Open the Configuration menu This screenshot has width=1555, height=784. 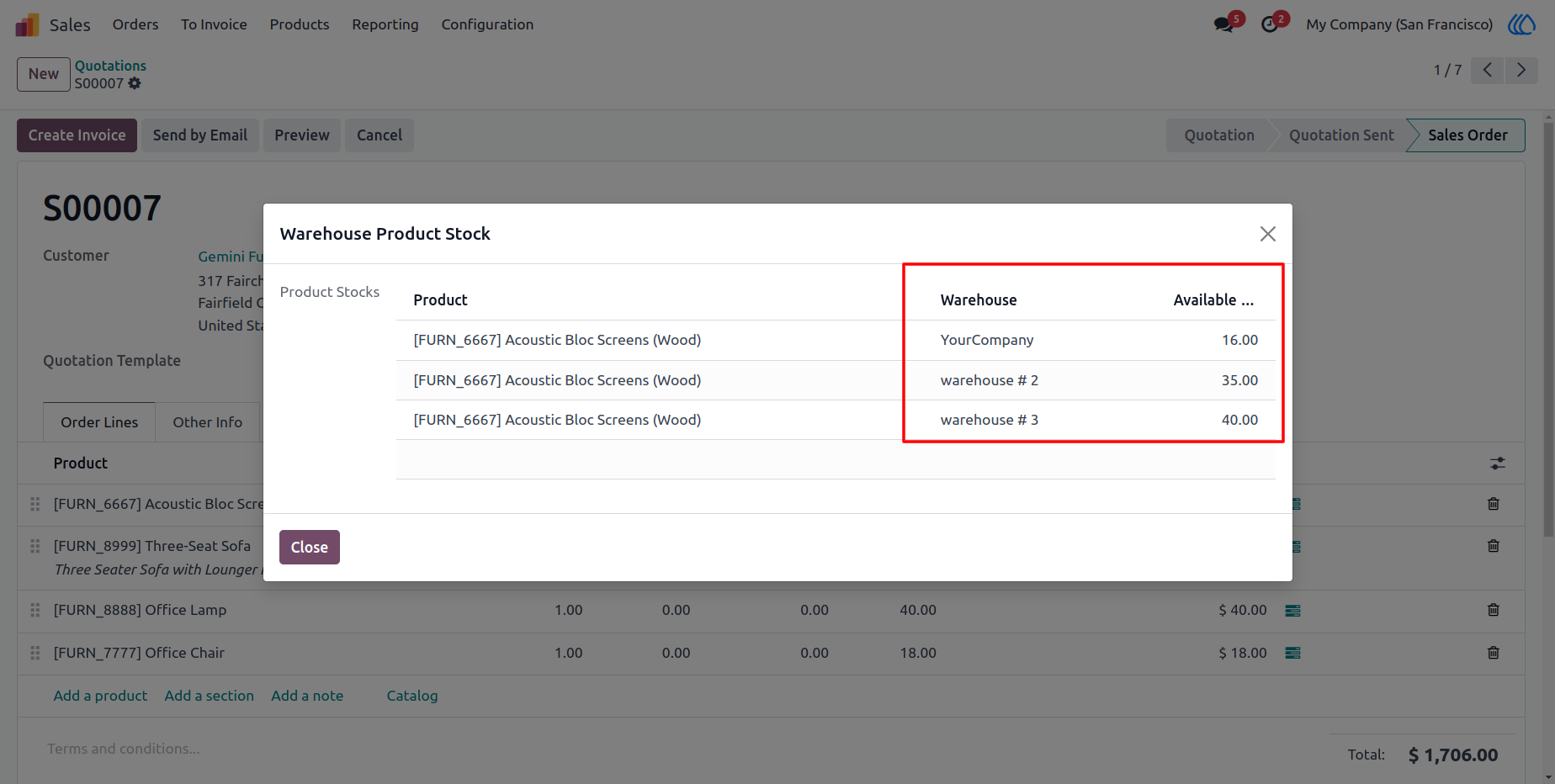click(487, 24)
